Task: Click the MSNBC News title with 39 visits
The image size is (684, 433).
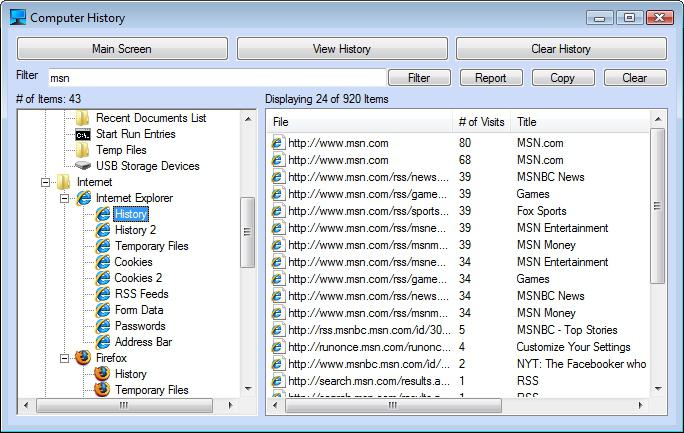Action: click(551, 177)
